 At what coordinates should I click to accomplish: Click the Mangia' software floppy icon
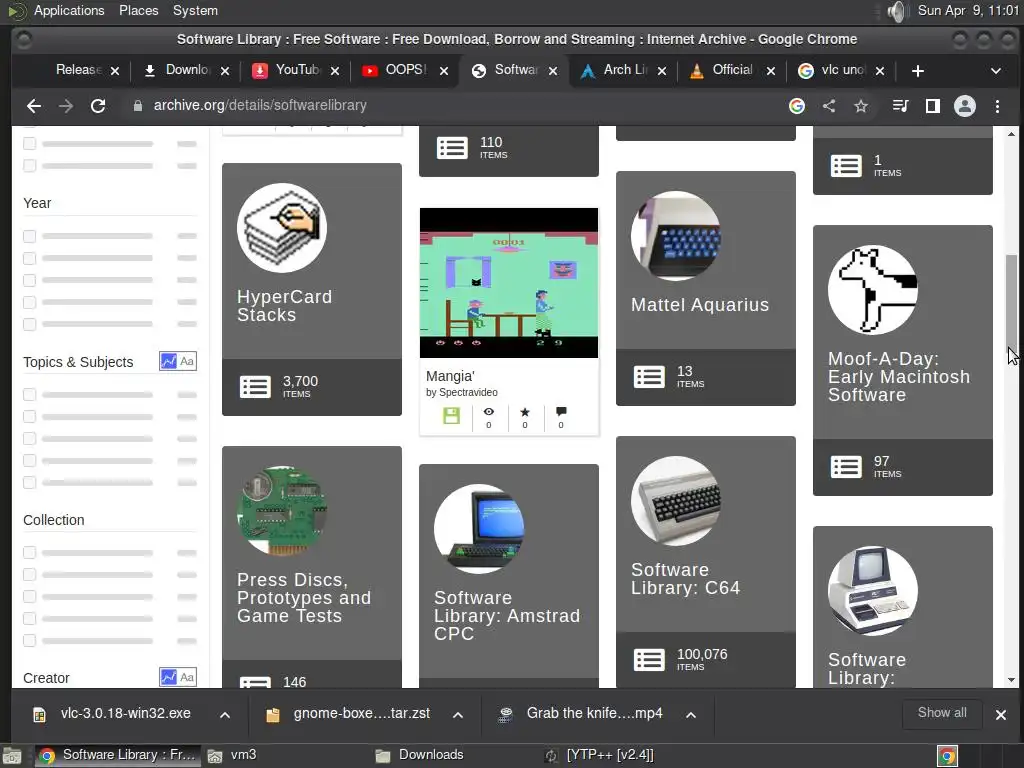451,415
